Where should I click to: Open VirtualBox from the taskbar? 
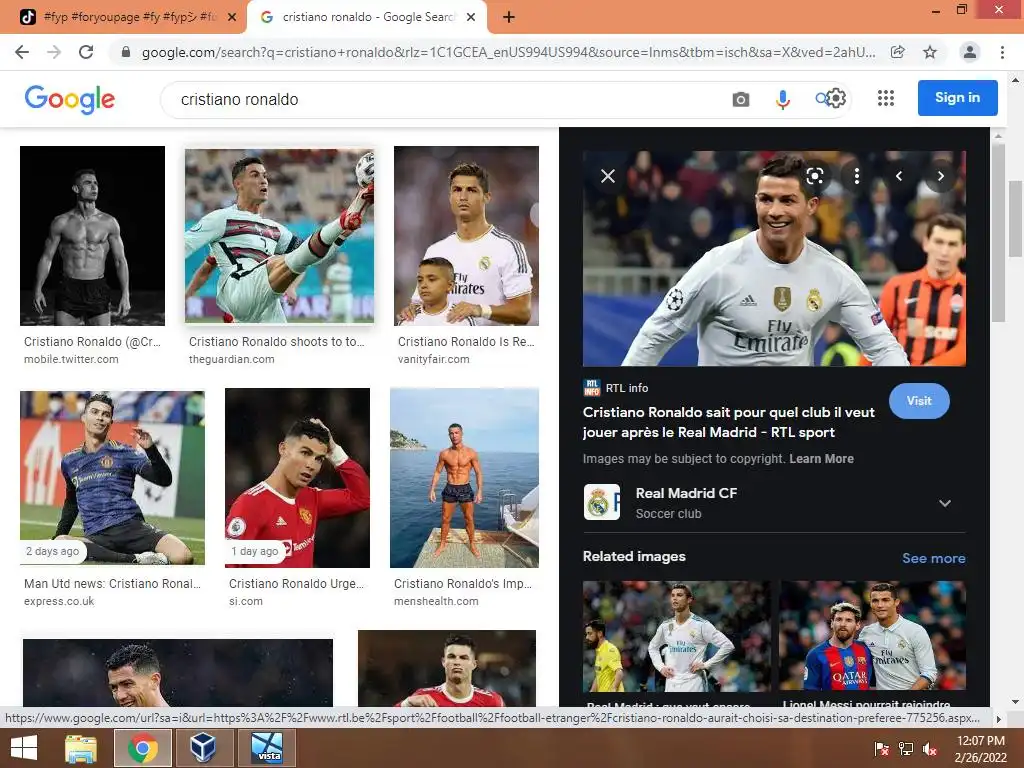click(x=203, y=748)
